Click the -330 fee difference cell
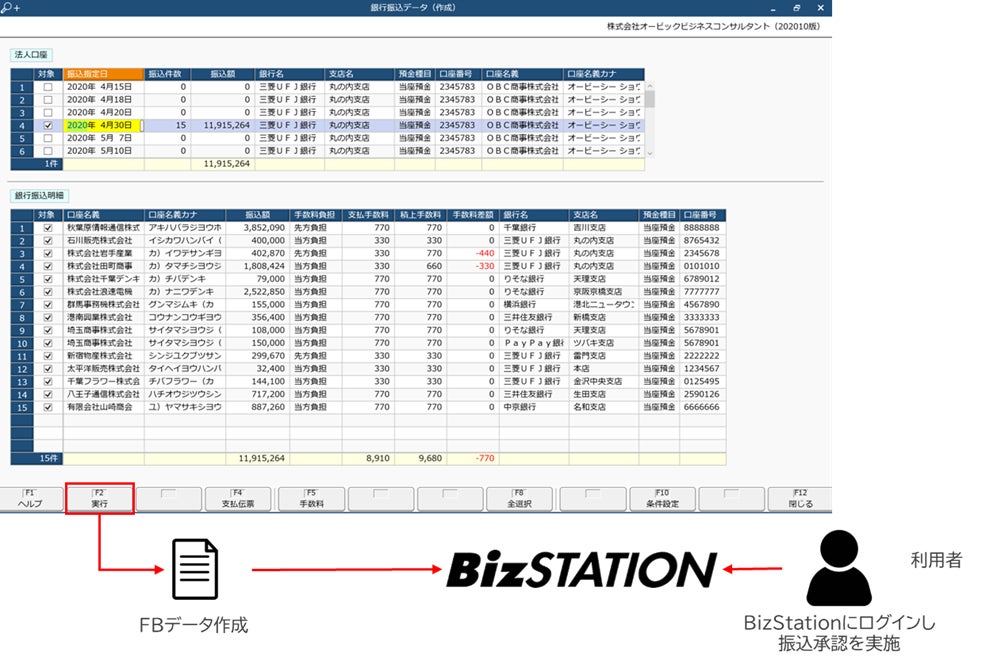Viewport: 1005px width, 664px height. [x=473, y=266]
